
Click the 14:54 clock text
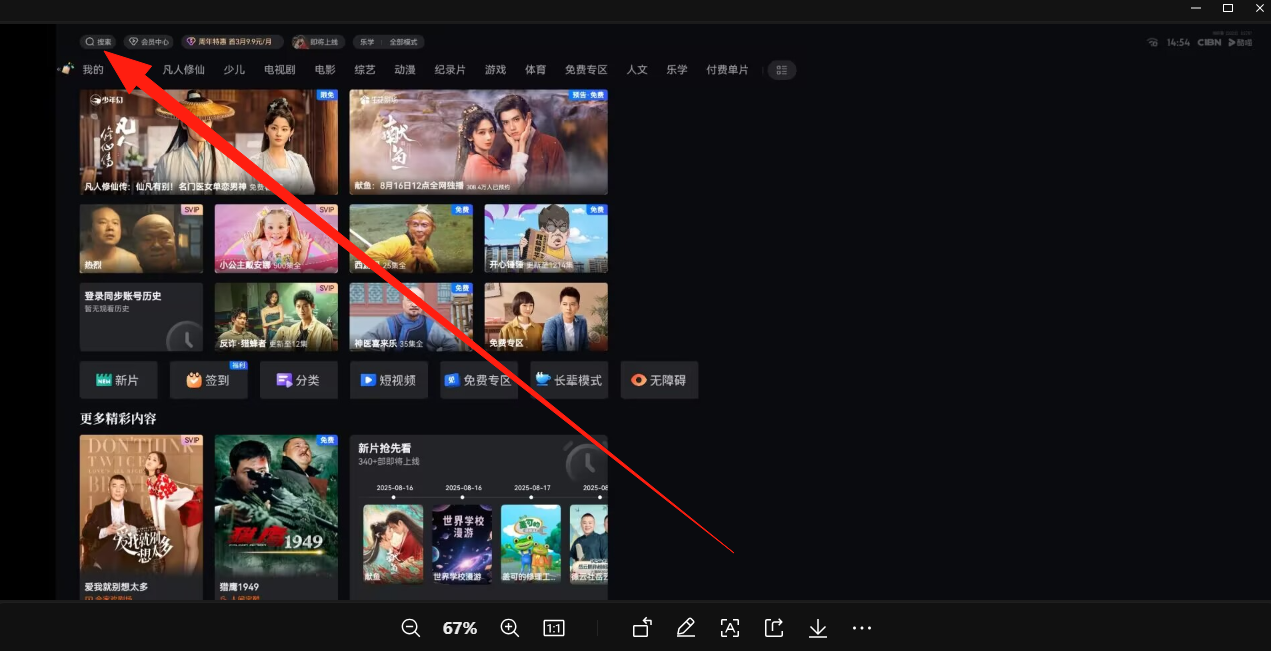1178,42
